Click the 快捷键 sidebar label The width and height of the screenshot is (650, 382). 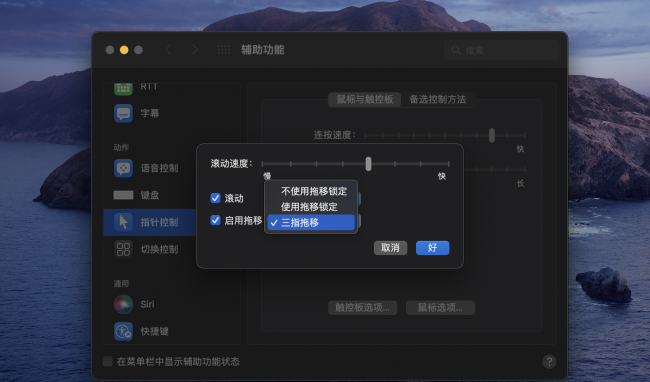154,331
